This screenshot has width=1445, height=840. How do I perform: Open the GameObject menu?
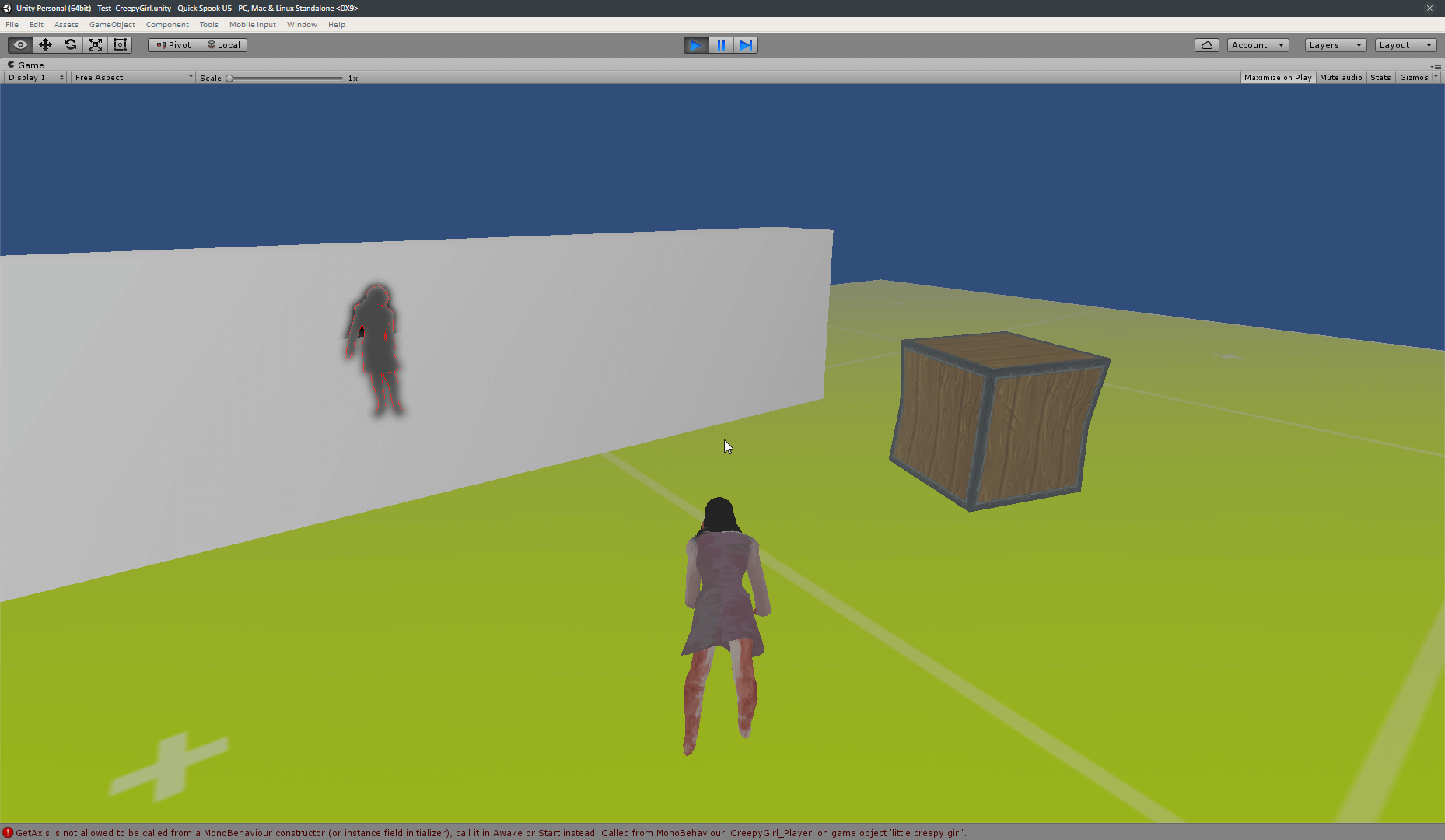tap(112, 25)
